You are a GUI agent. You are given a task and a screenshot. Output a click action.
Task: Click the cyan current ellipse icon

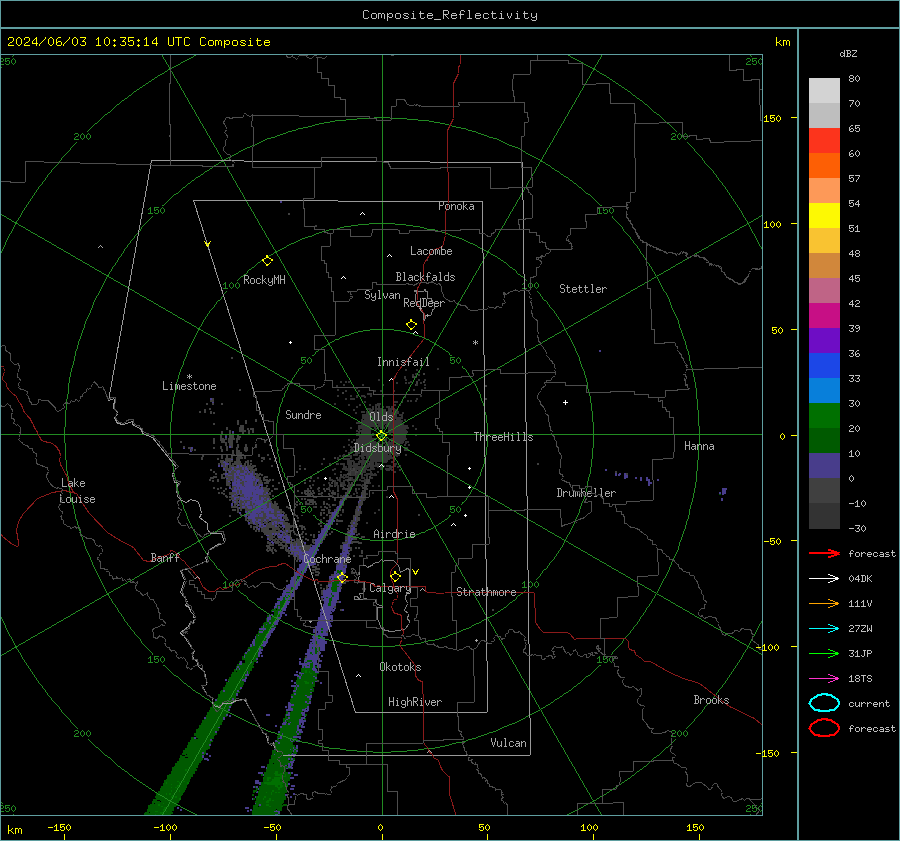(824, 703)
